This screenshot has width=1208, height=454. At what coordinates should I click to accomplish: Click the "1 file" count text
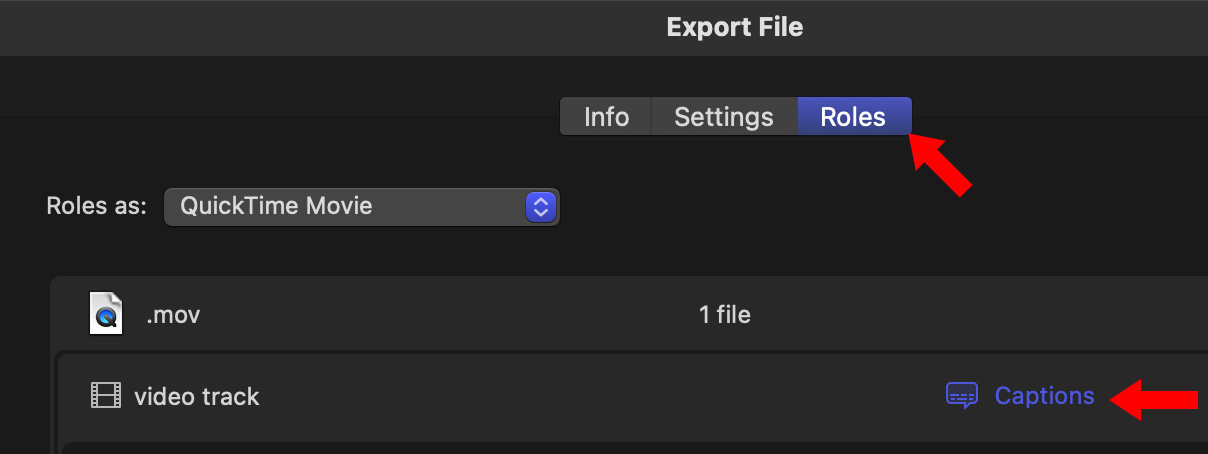(724, 315)
